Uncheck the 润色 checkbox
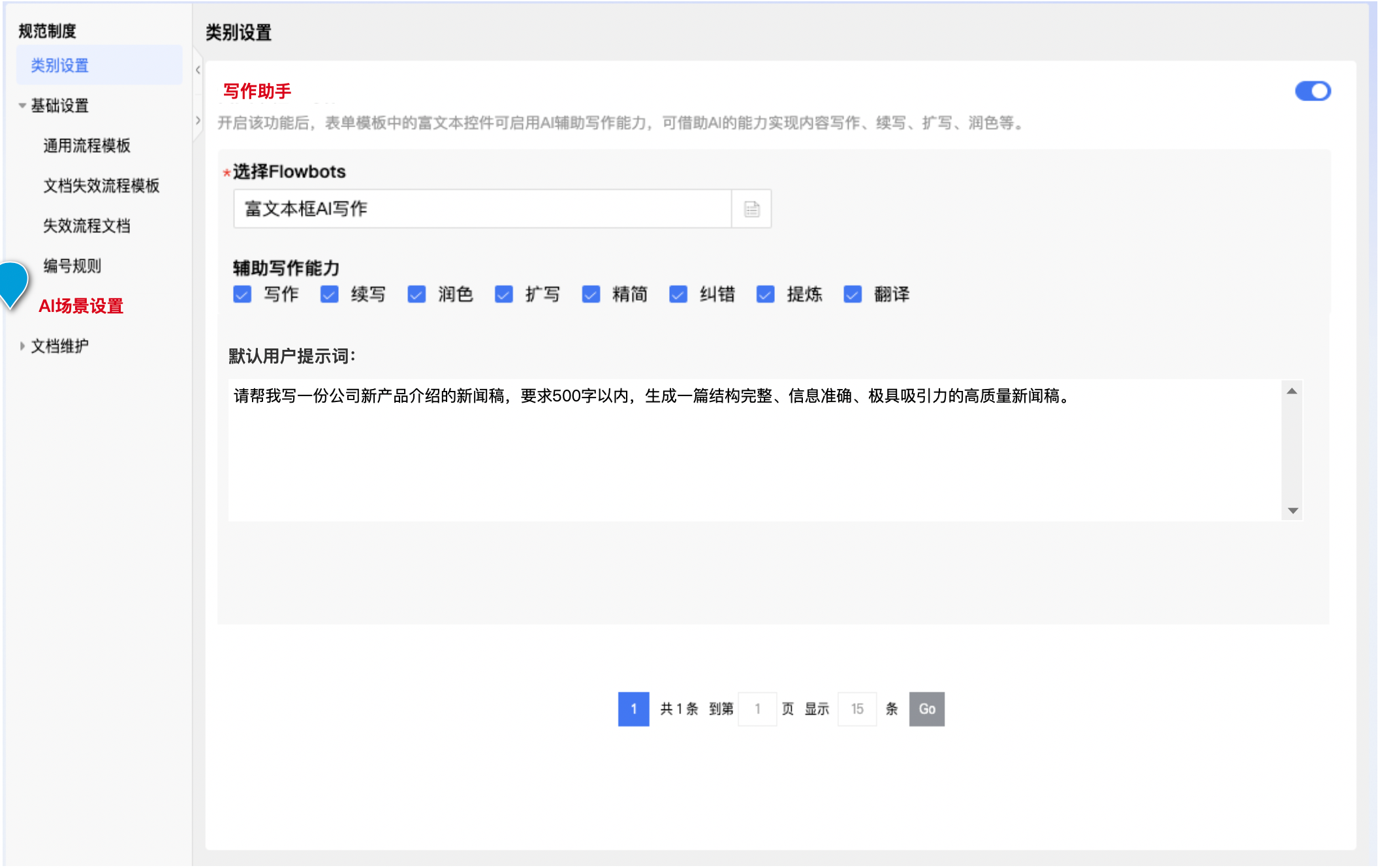 [x=416, y=294]
